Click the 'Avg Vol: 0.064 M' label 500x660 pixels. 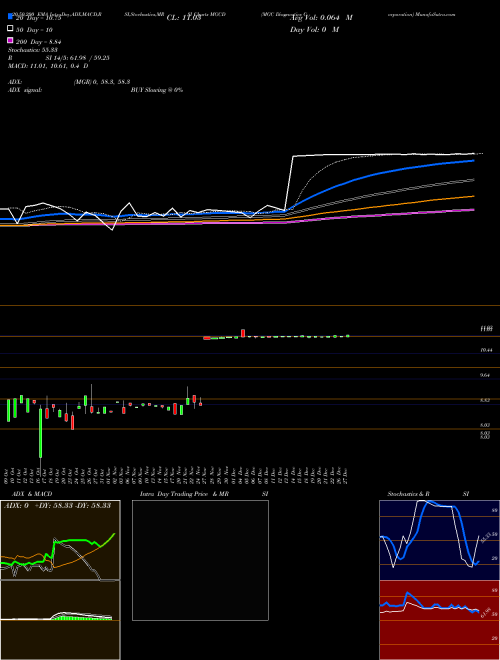321,18
